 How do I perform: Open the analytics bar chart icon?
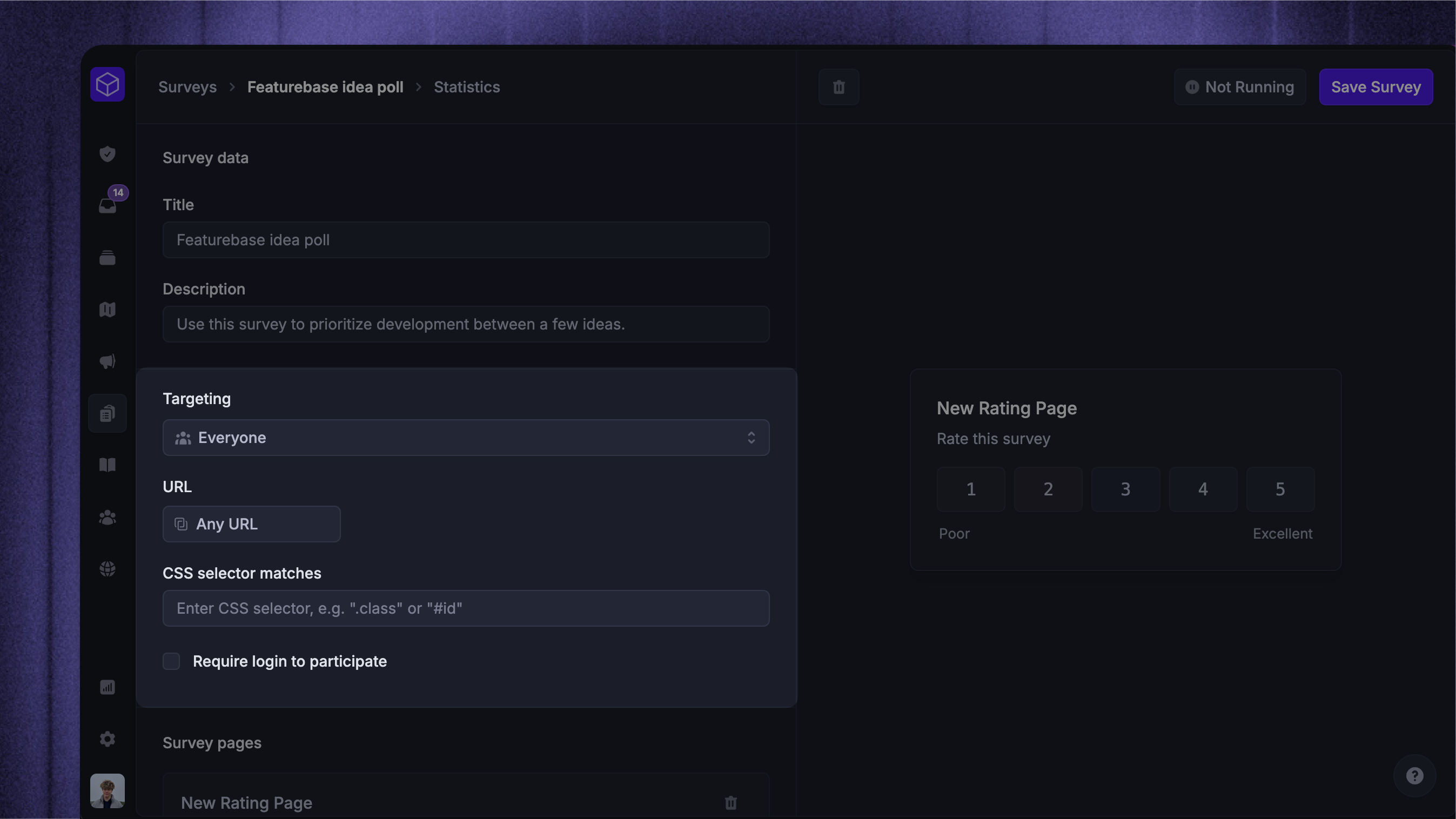click(x=108, y=687)
